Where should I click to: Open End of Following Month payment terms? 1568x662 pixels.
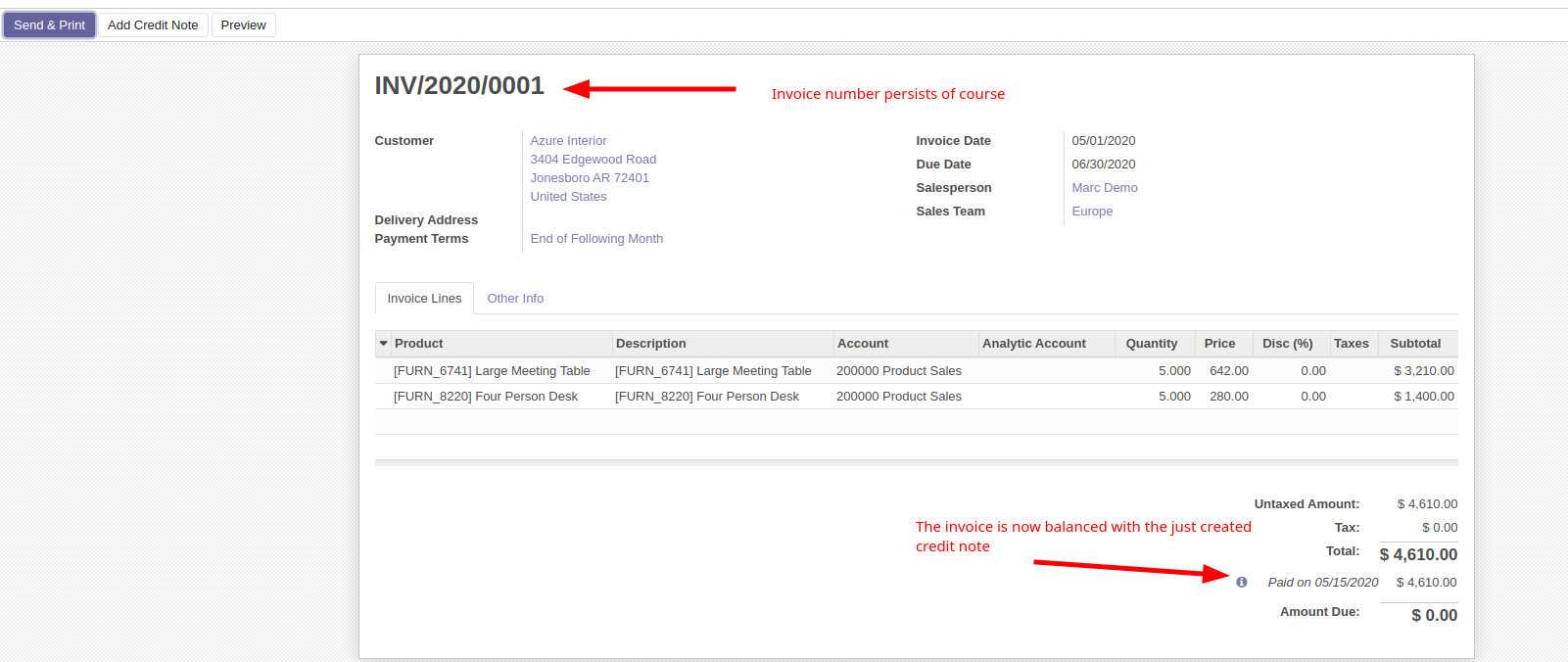coord(596,239)
